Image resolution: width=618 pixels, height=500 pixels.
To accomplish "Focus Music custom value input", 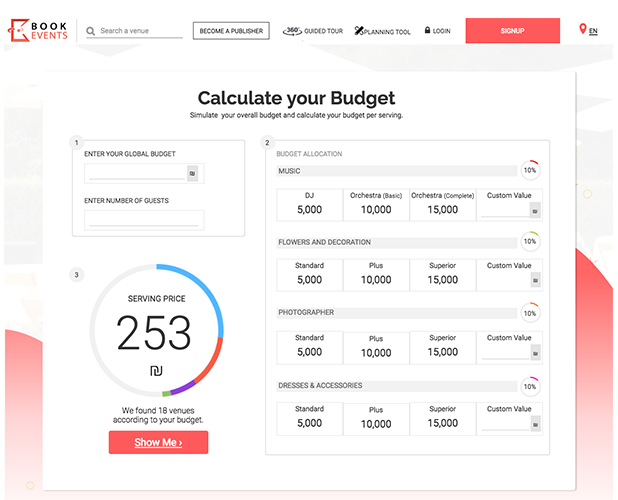I will tap(505, 211).
